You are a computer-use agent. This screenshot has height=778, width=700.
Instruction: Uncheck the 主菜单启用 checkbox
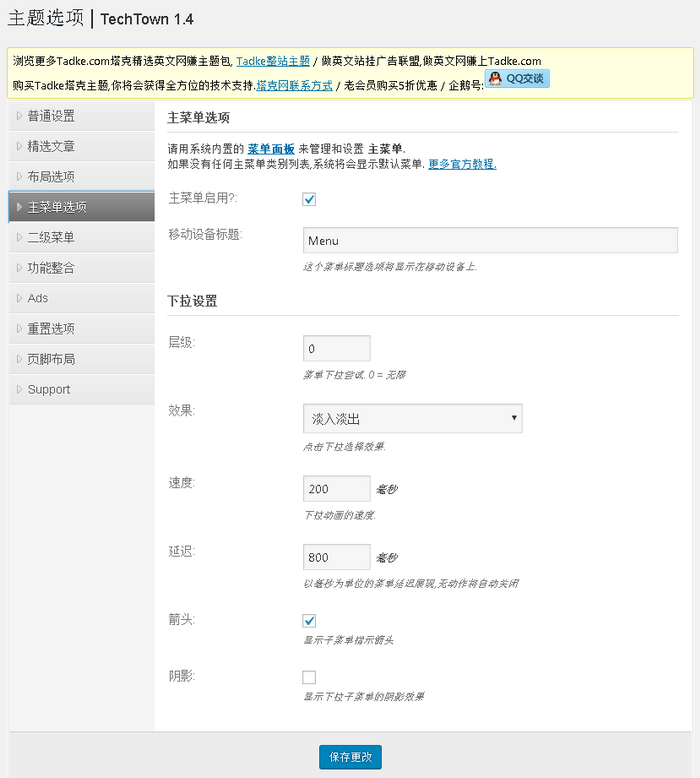coord(309,199)
